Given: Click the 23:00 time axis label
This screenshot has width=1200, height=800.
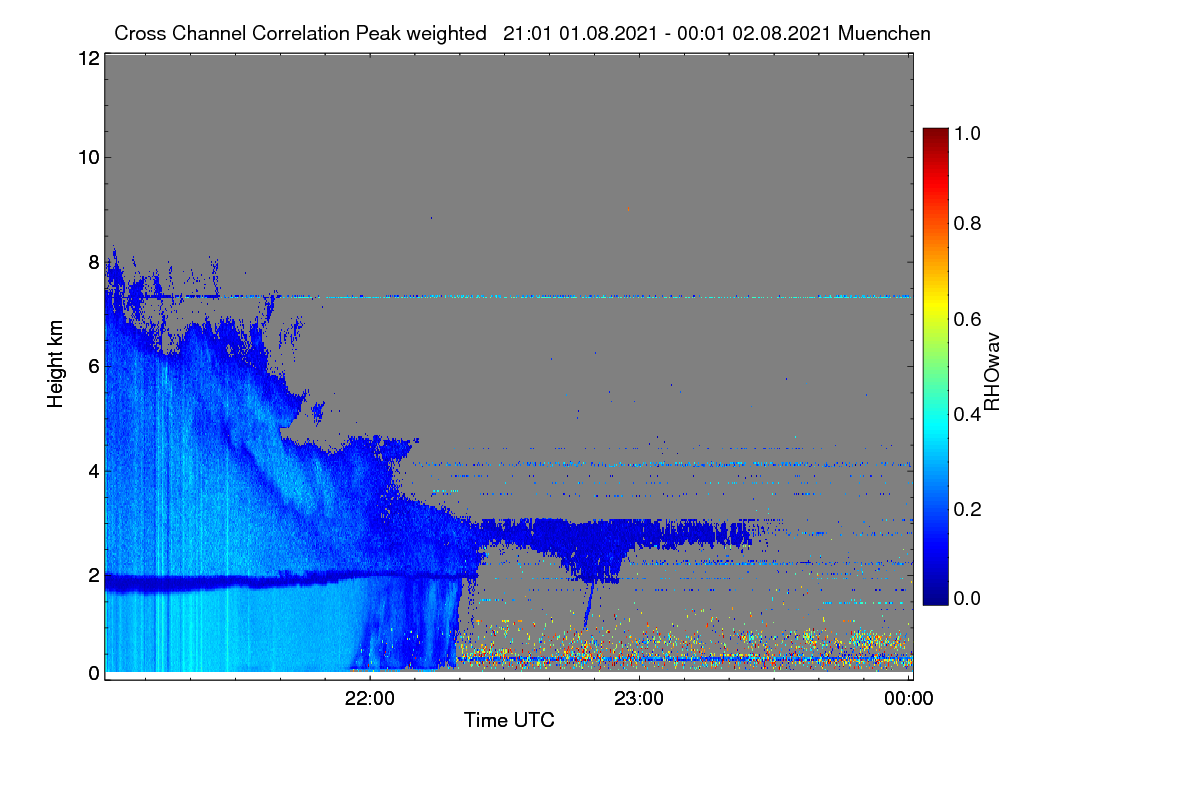Looking at the screenshot, I should tap(639, 699).
